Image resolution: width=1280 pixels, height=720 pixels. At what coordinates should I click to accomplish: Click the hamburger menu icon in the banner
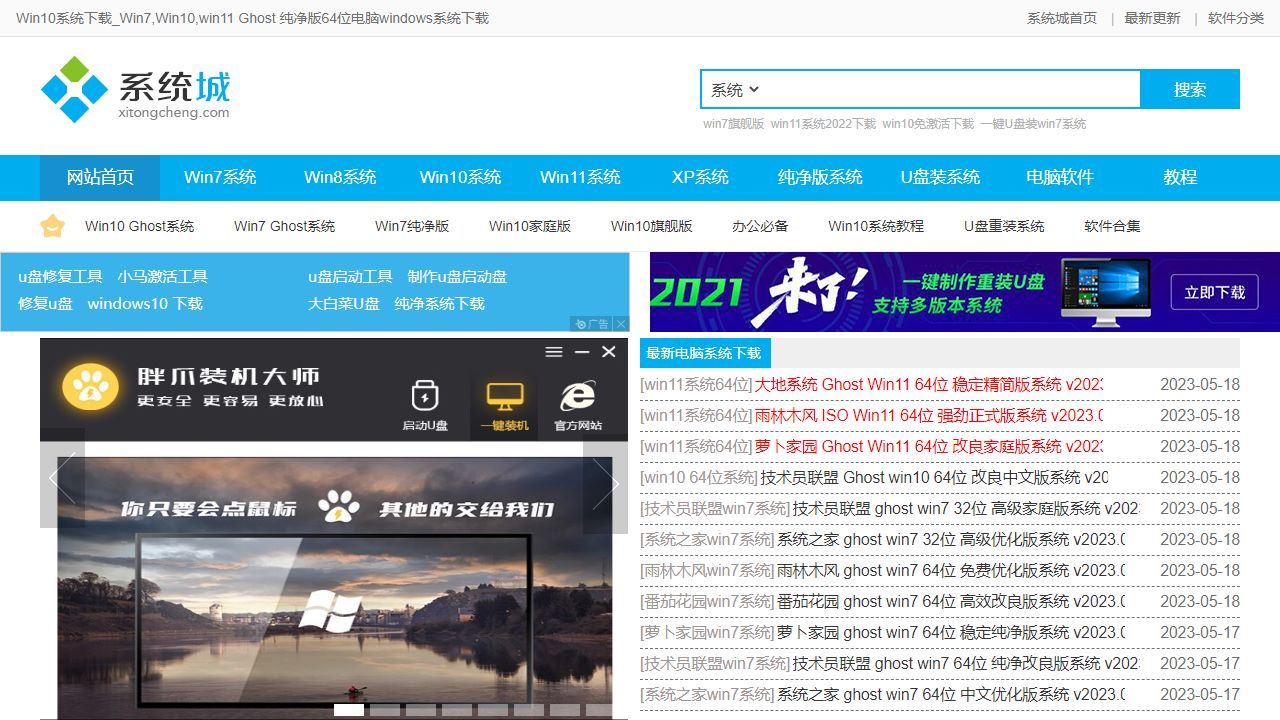554,352
